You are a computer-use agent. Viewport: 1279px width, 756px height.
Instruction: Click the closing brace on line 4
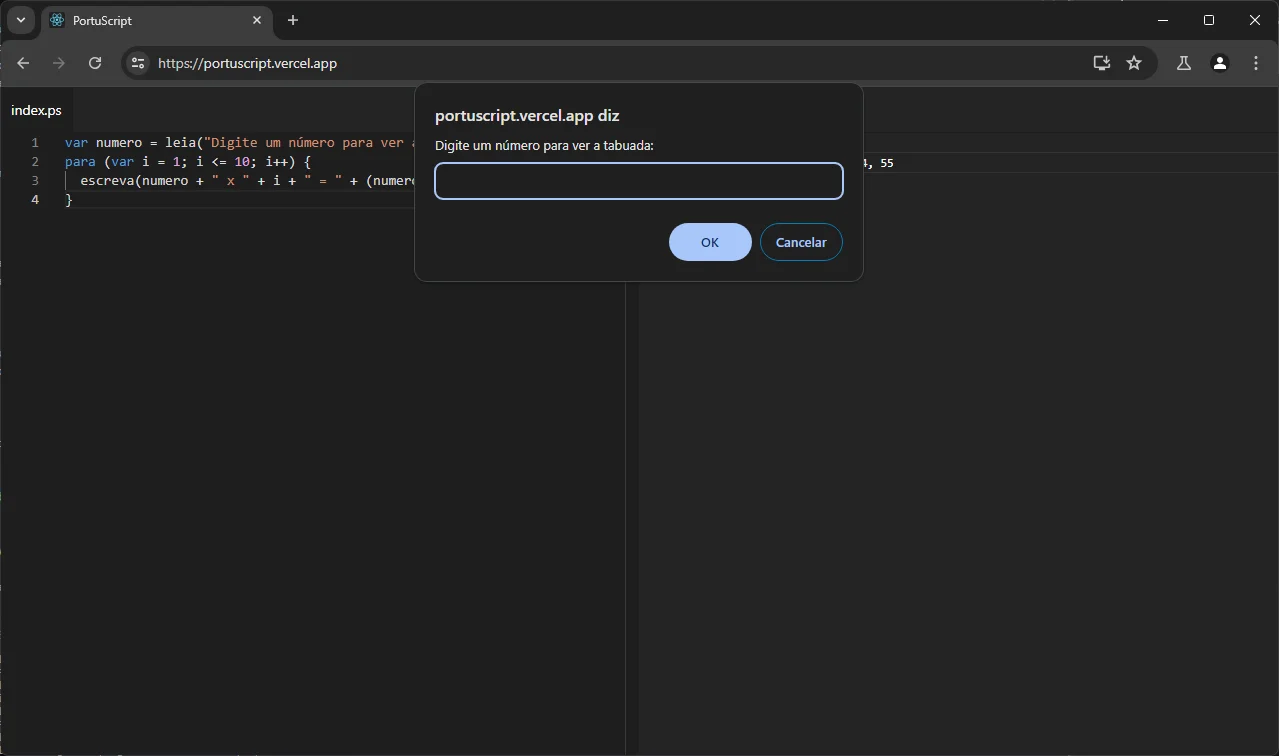69,200
